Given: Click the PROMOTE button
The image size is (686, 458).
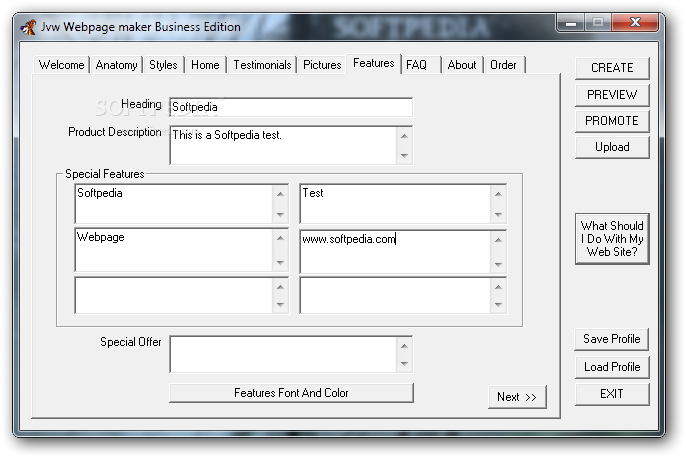Looking at the screenshot, I should [x=612, y=121].
